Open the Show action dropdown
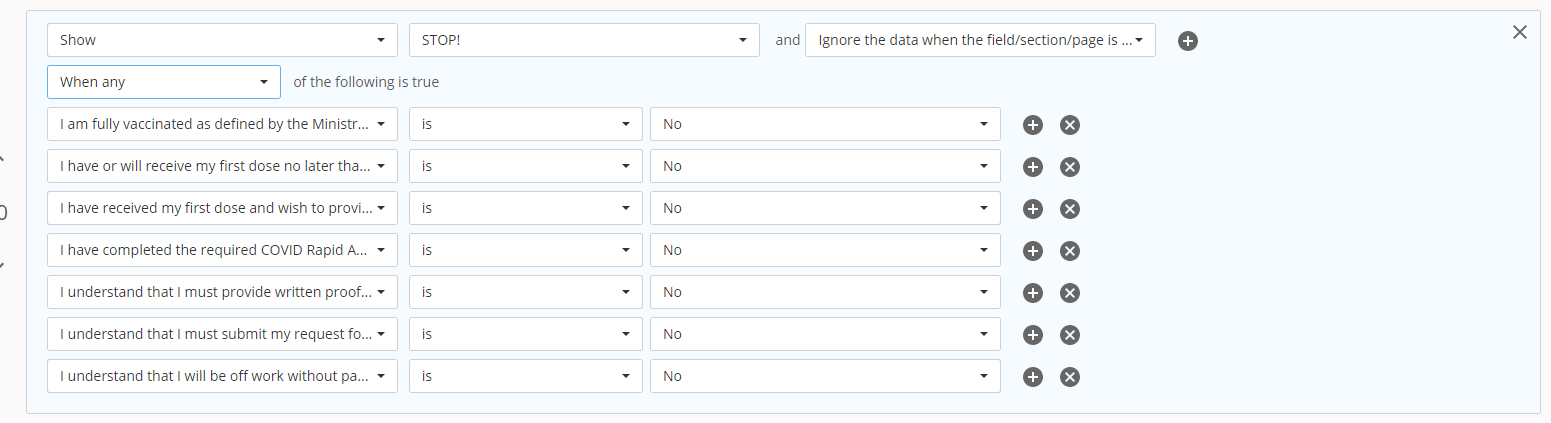Image resolution: width=1551 pixels, height=423 pixels. [222, 40]
